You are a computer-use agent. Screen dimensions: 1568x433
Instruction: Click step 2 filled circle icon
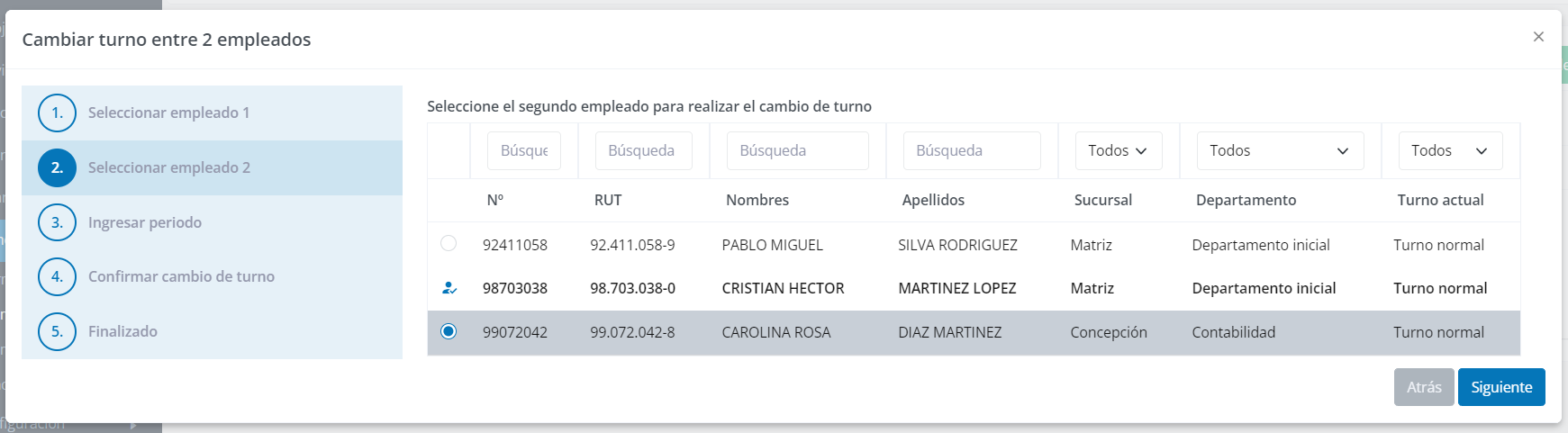[x=57, y=167]
